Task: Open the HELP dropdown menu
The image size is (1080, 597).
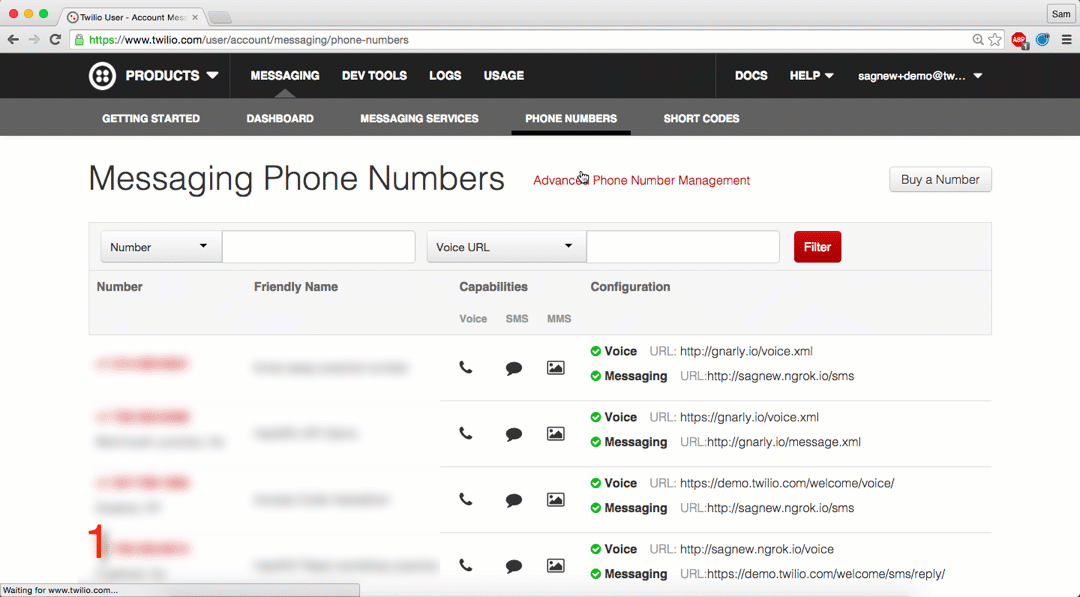Action: pos(811,76)
